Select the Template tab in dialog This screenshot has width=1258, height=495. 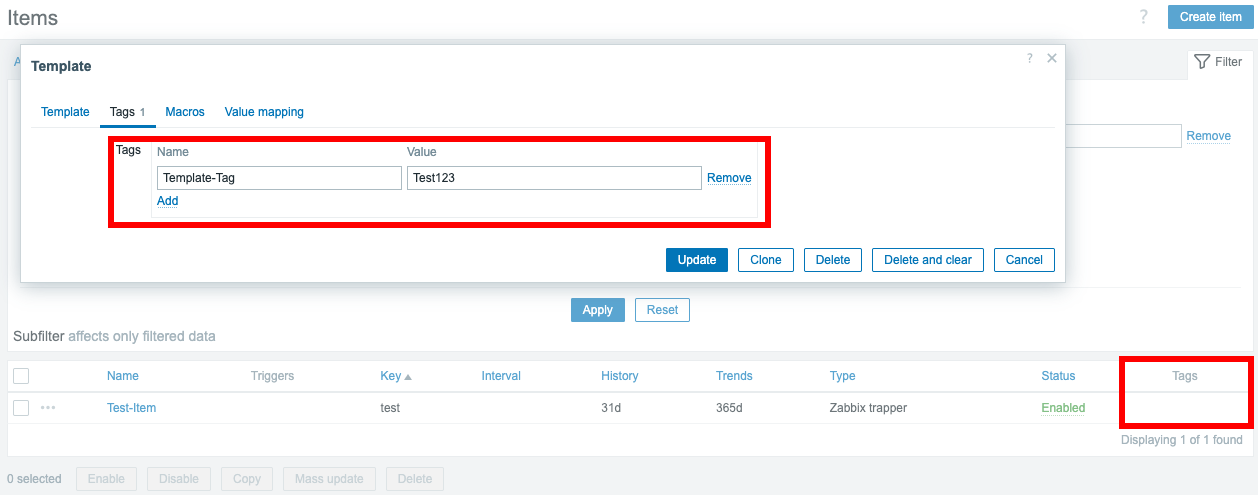[x=65, y=112]
